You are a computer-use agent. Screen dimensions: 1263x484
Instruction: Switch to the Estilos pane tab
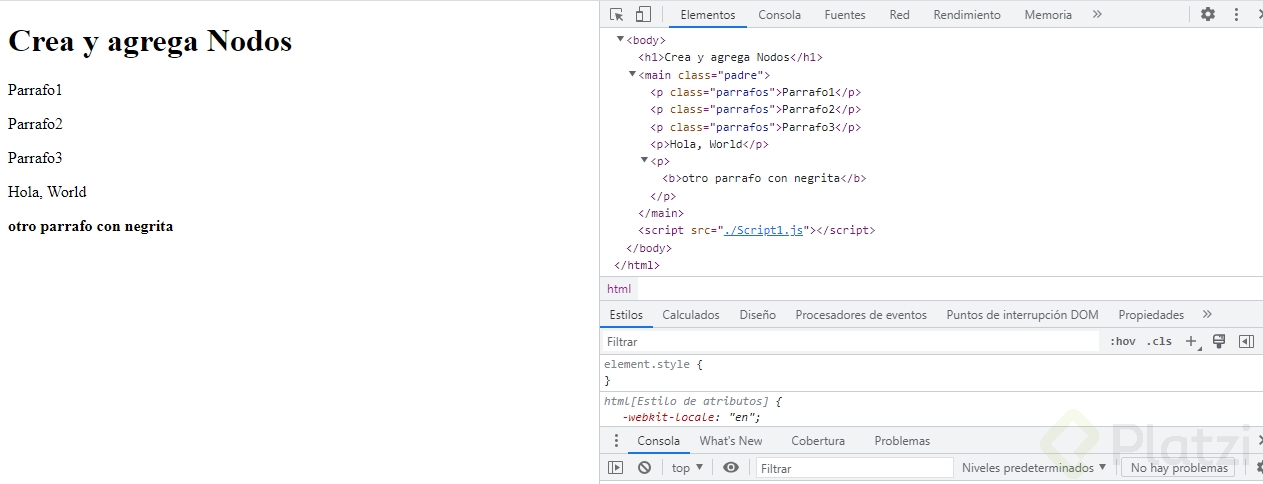click(627, 315)
